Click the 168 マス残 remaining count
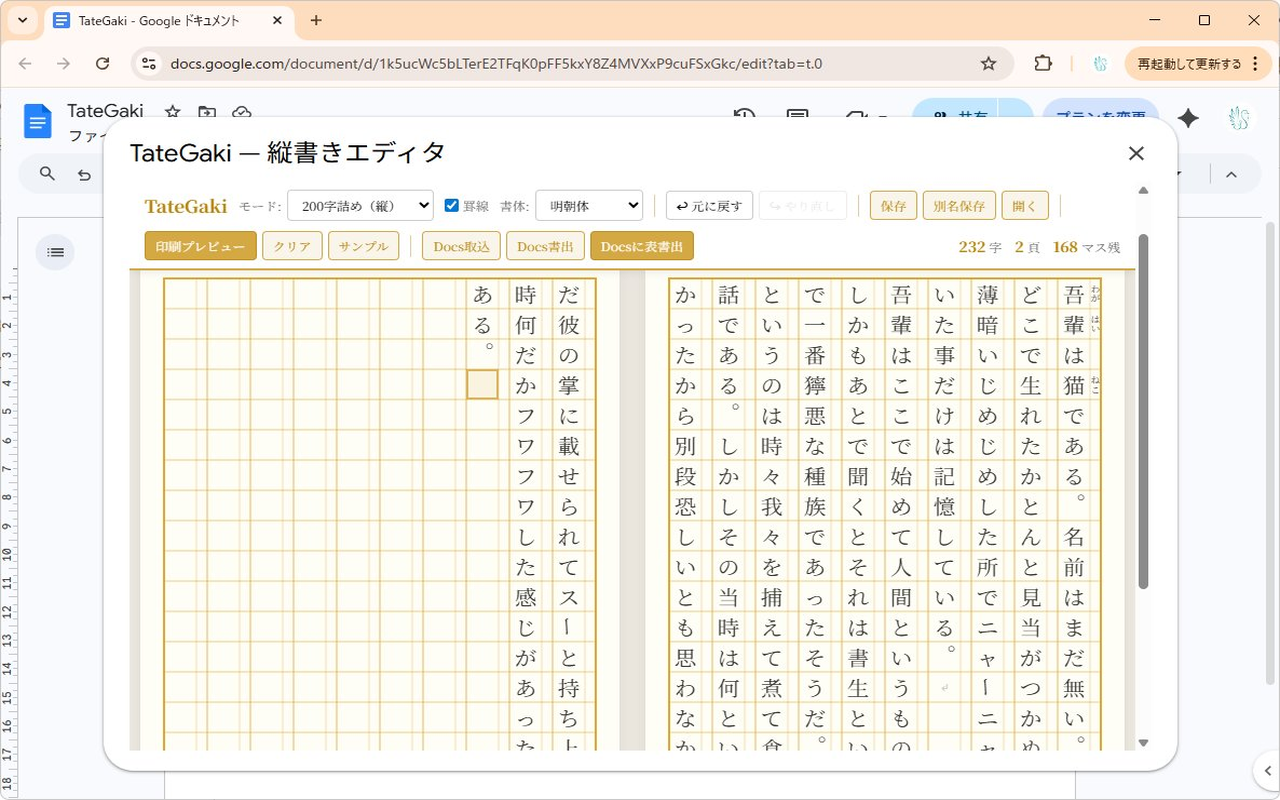1280x800 pixels. pos(1086,247)
